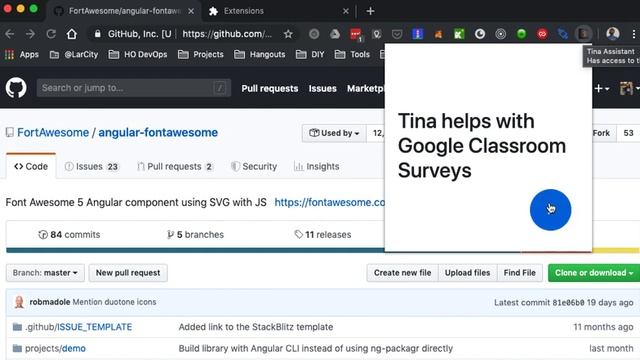
Task: Click Create new file button
Action: (402, 273)
